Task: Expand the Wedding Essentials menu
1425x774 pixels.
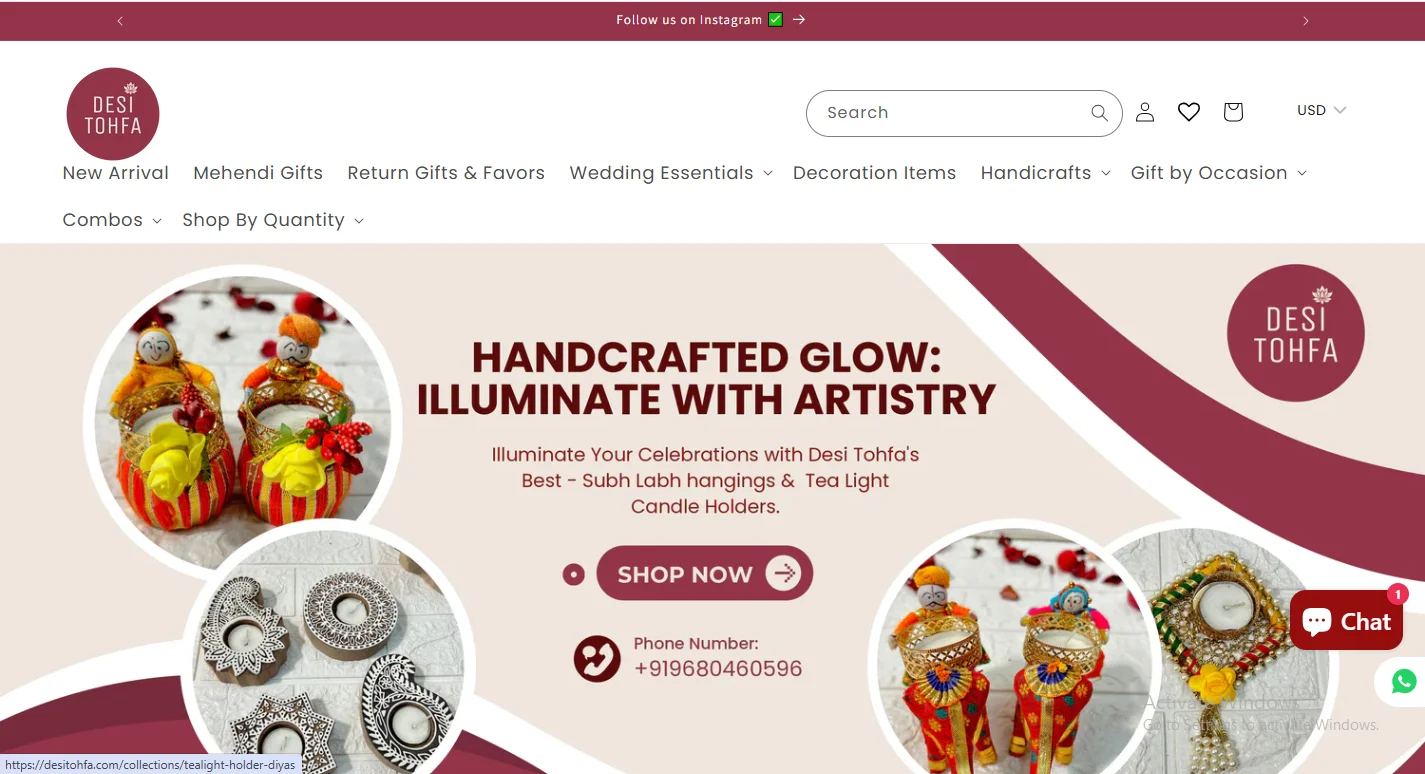Action: pyautogui.click(x=671, y=173)
